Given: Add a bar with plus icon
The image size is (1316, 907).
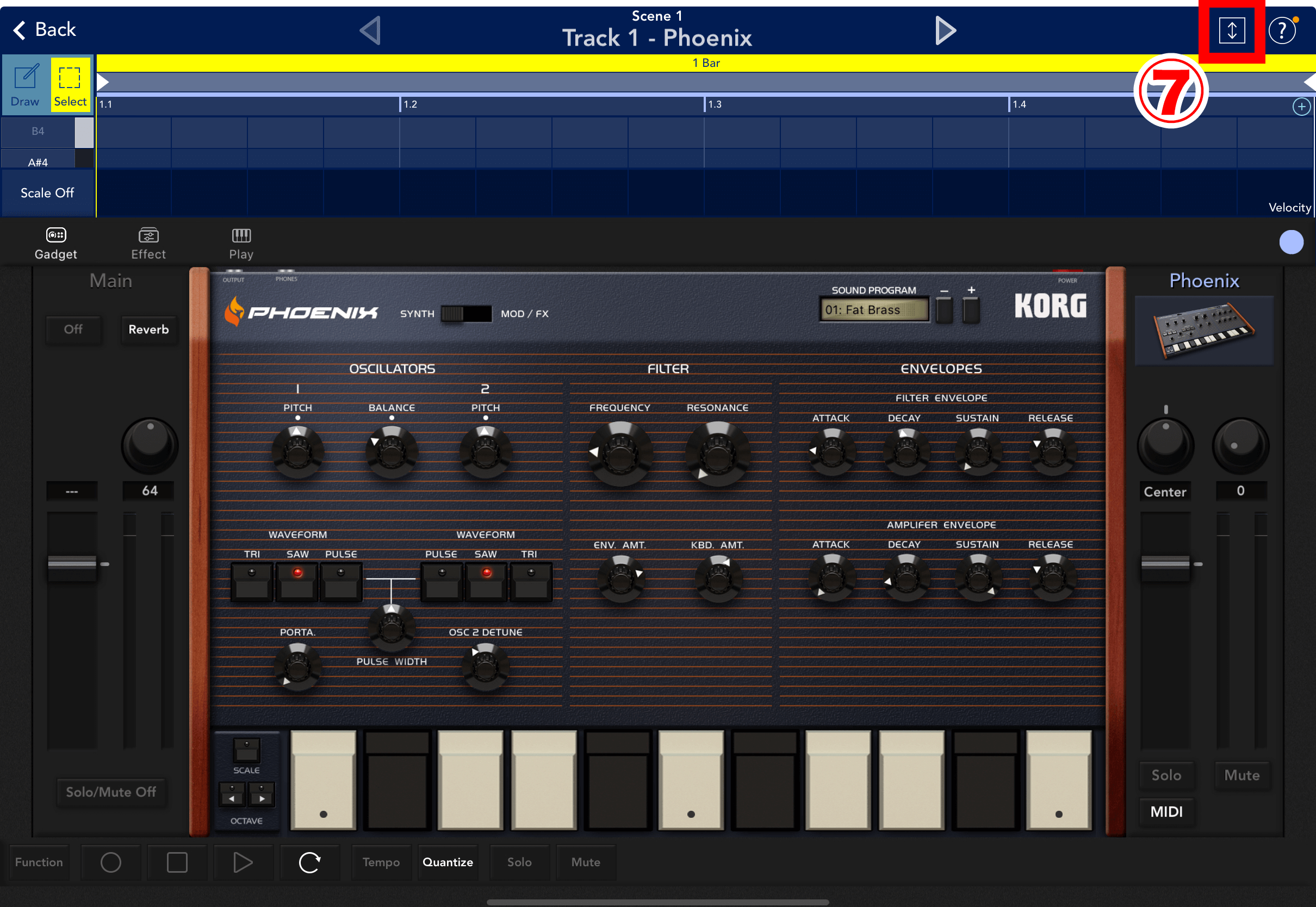Looking at the screenshot, I should tap(1301, 106).
